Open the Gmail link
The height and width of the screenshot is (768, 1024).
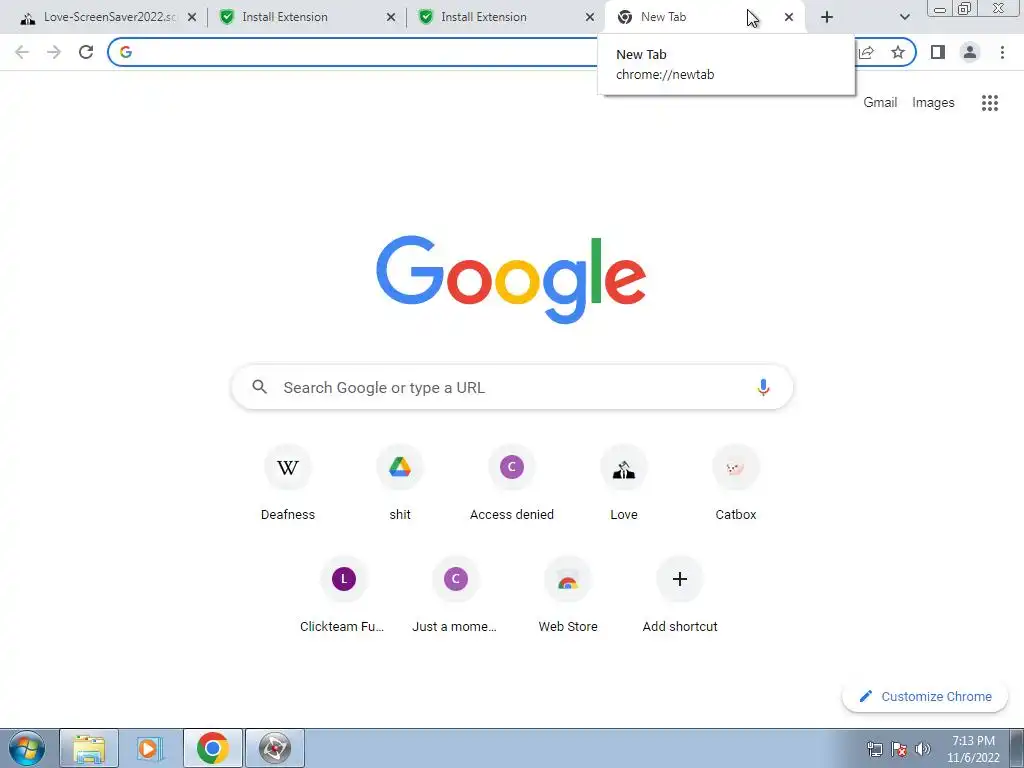[880, 103]
